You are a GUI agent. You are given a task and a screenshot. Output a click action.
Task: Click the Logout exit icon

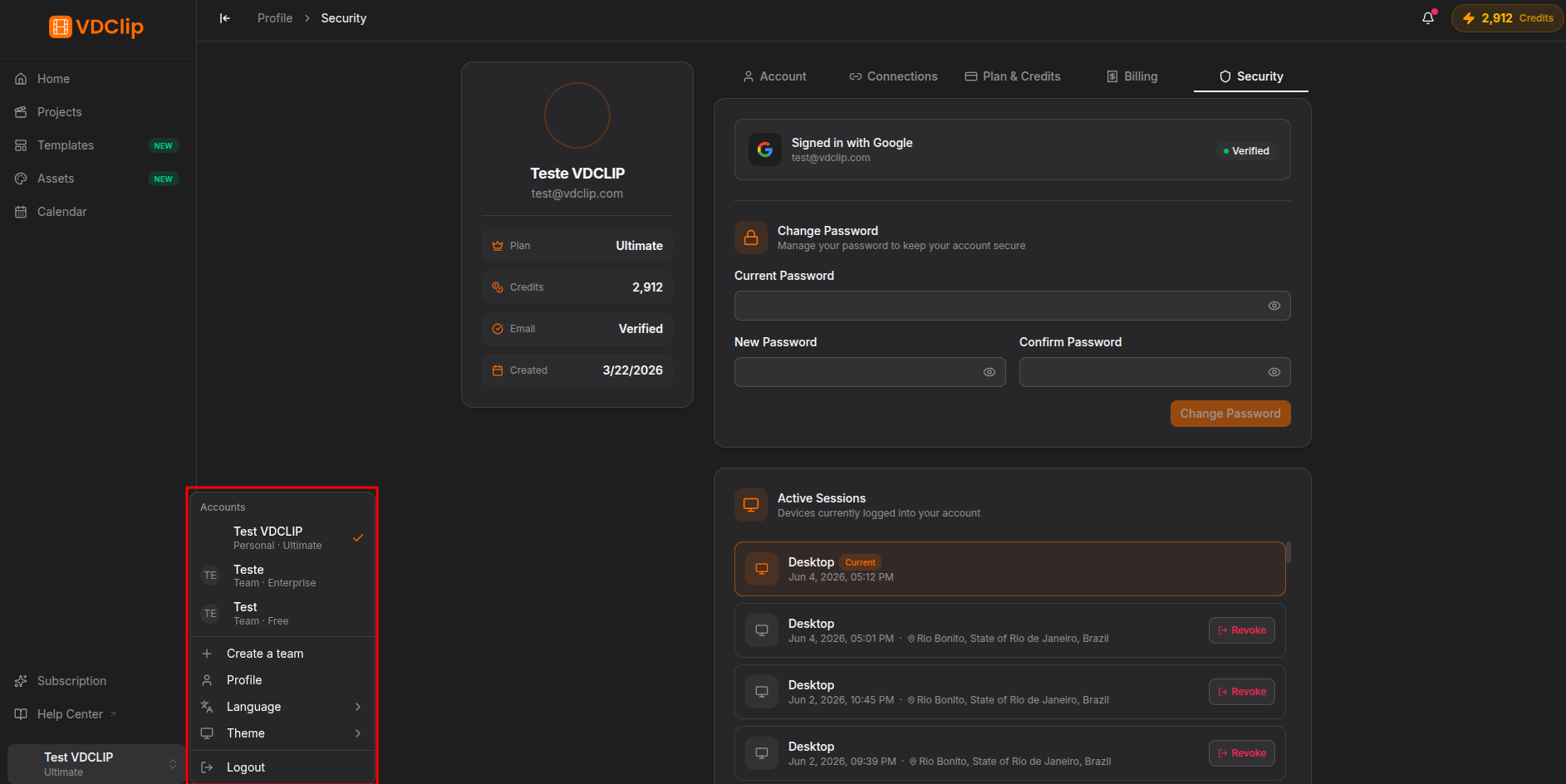[207, 767]
